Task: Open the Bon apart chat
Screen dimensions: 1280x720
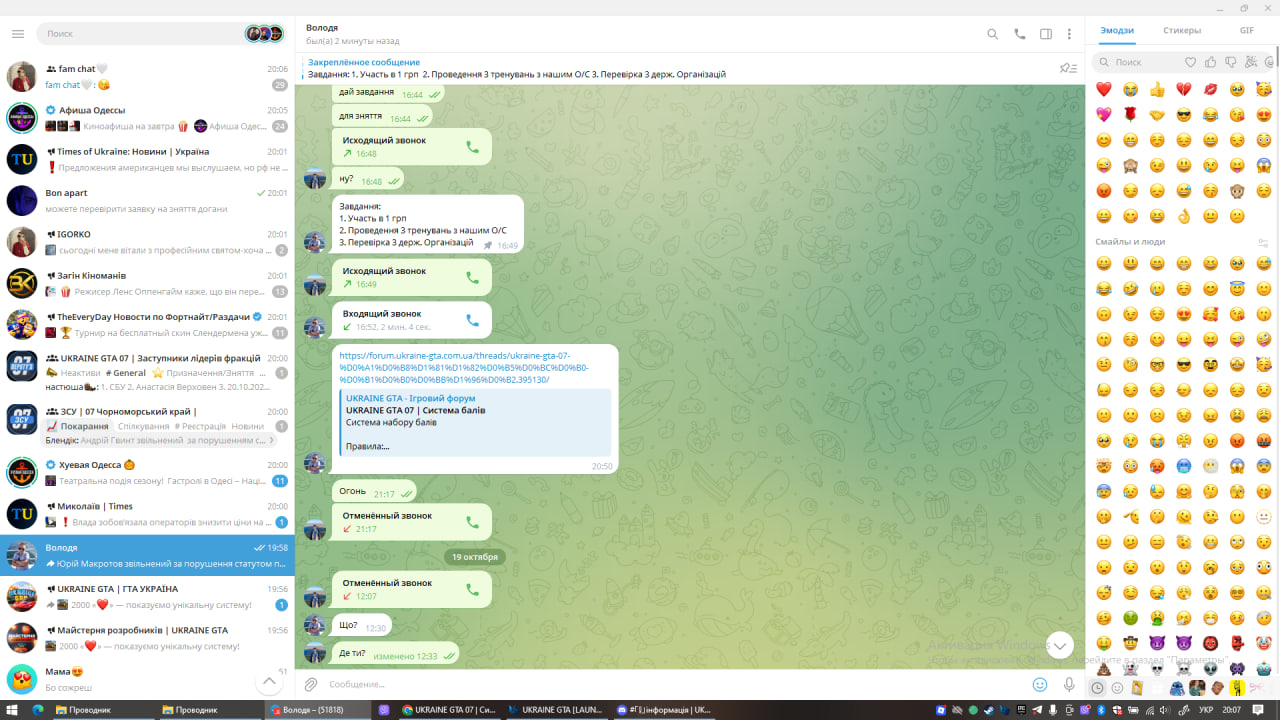Action: [148, 200]
